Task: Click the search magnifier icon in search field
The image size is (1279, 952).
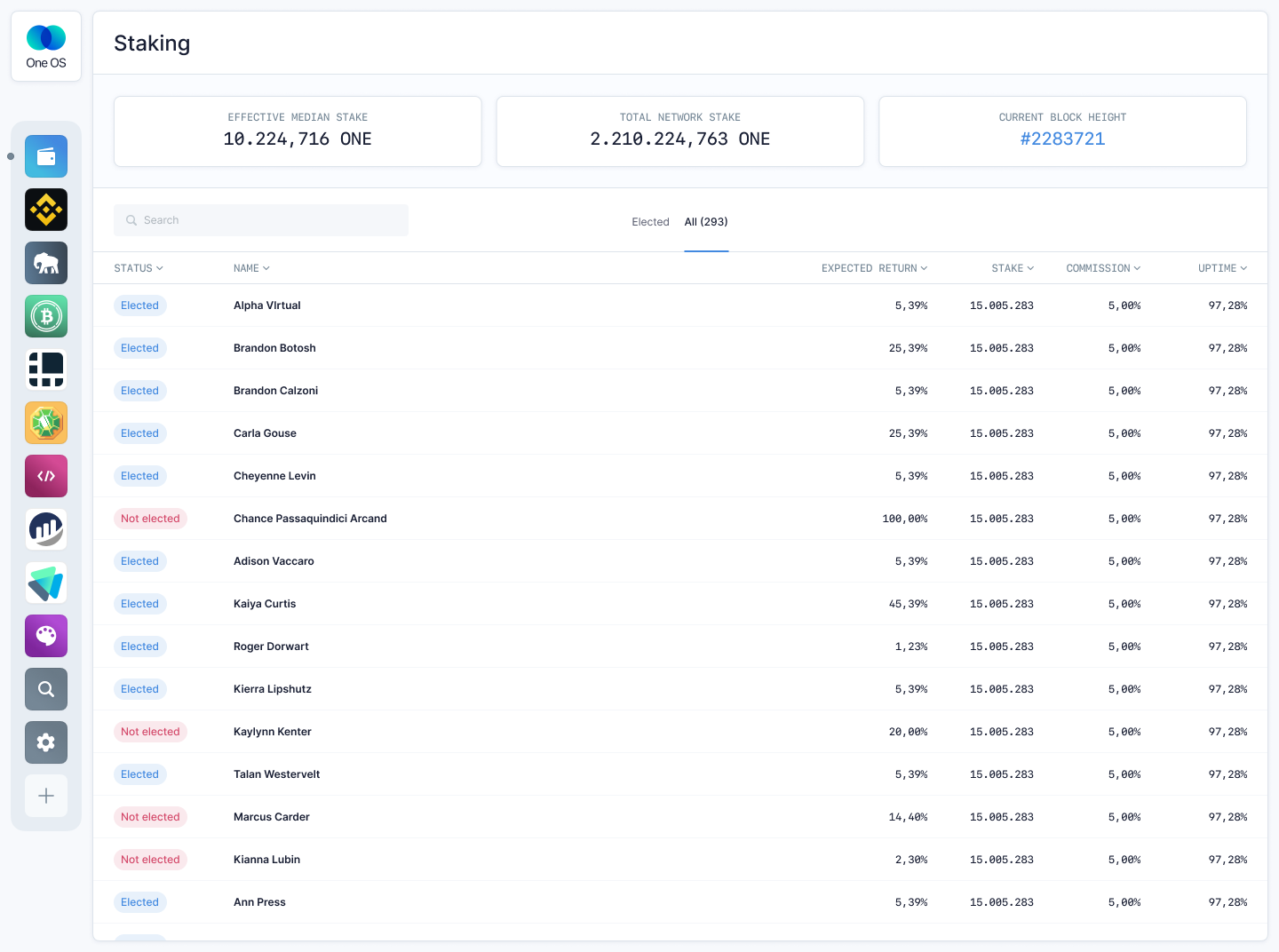Action: coord(131,220)
